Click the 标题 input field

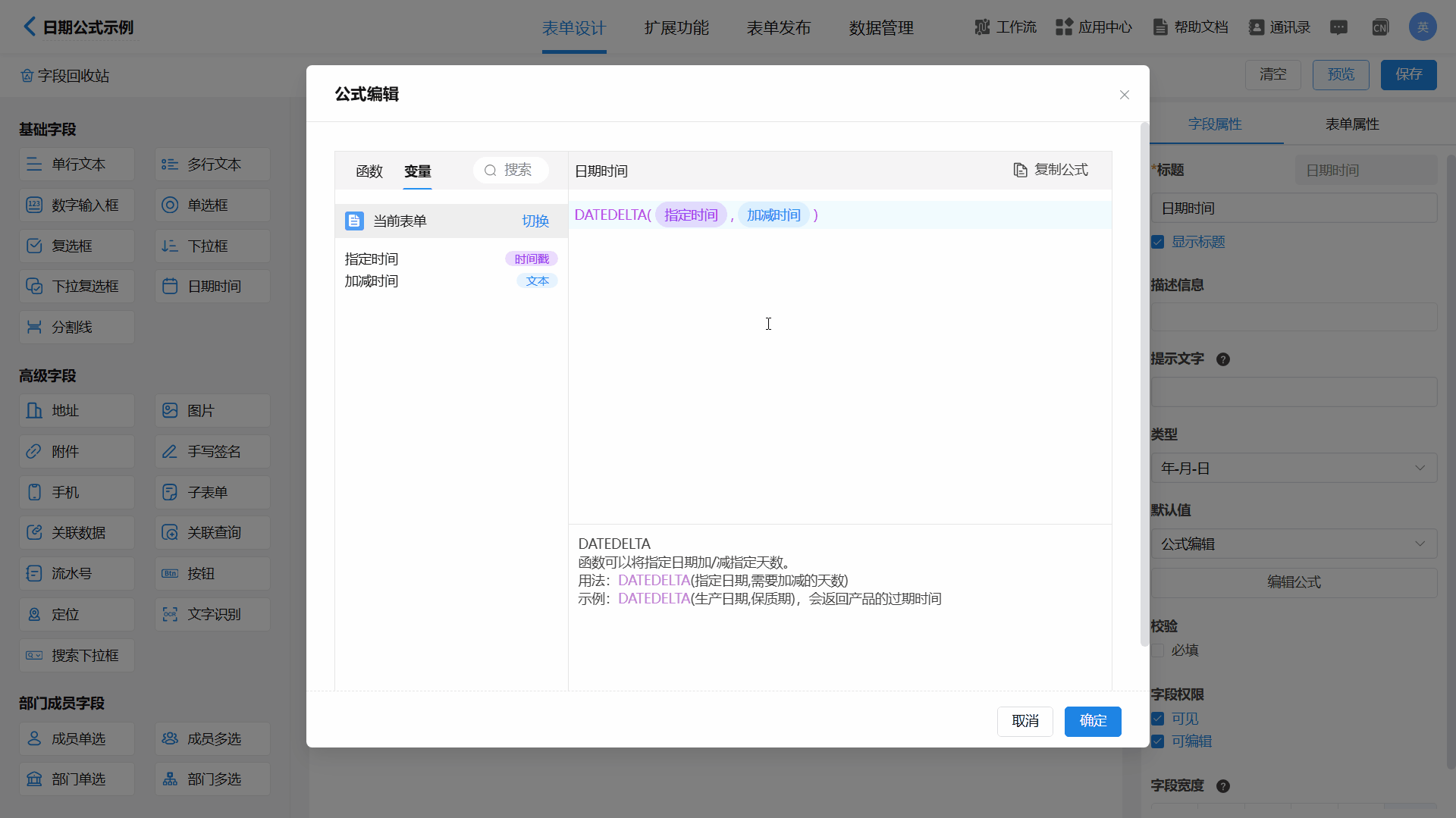coord(1294,208)
